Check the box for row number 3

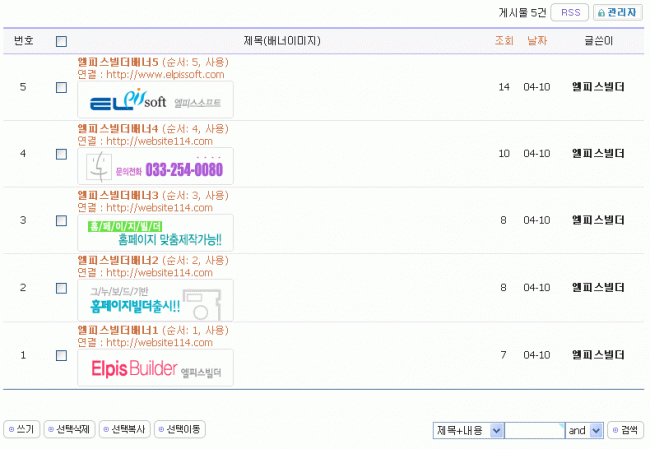click(61, 221)
